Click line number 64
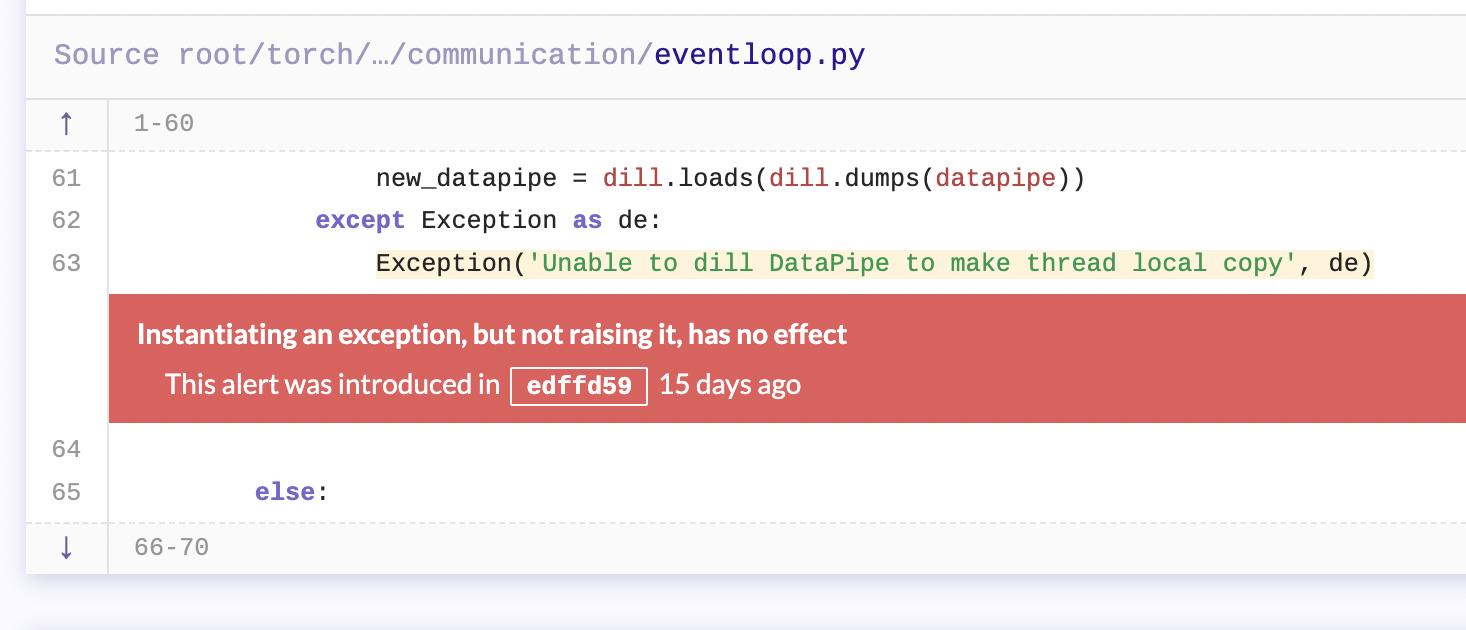This screenshot has height=630, width=1466. click(x=66, y=450)
